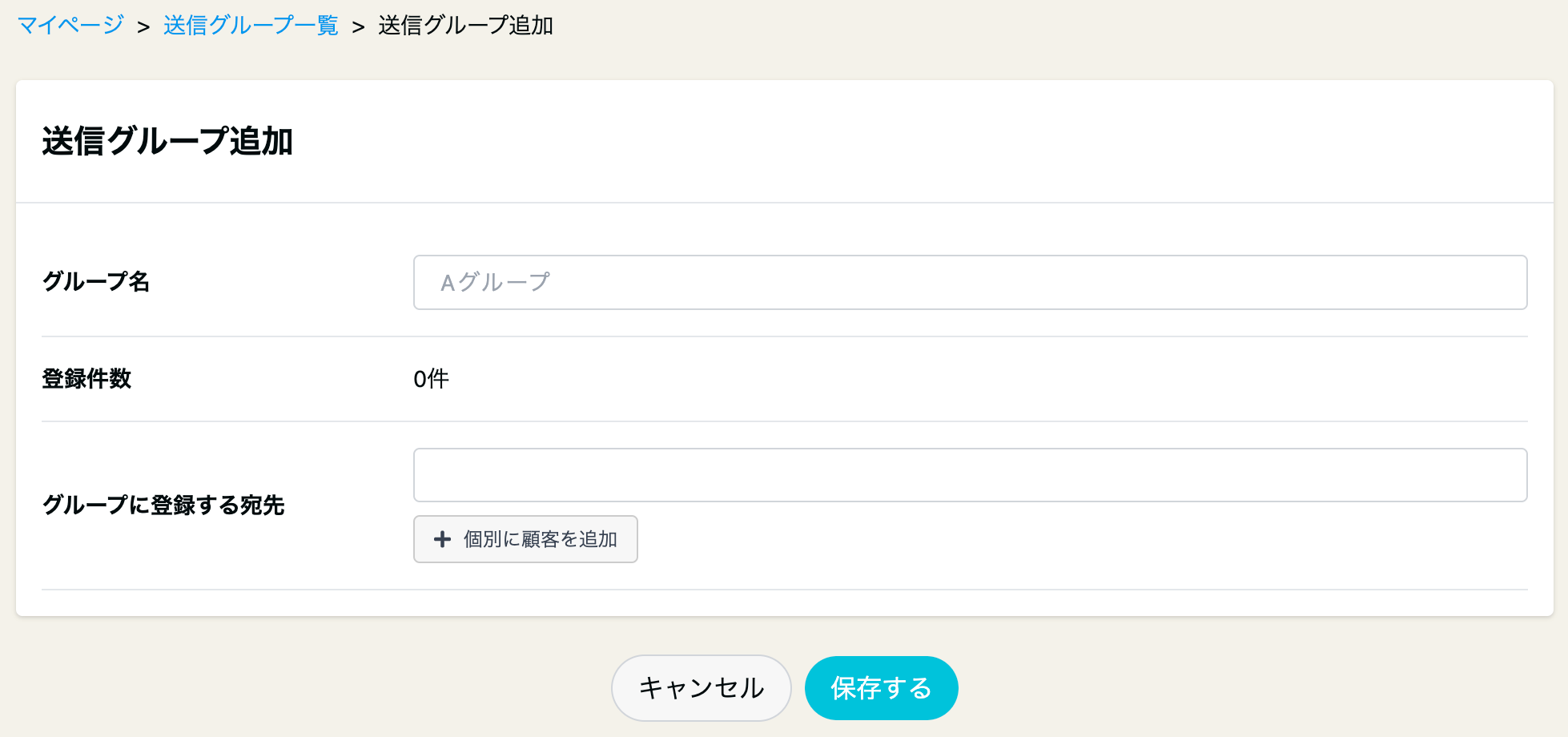Open the 送信グループ一覧 breadcrumb link
This screenshot has height=737, width=1568.
tap(251, 26)
